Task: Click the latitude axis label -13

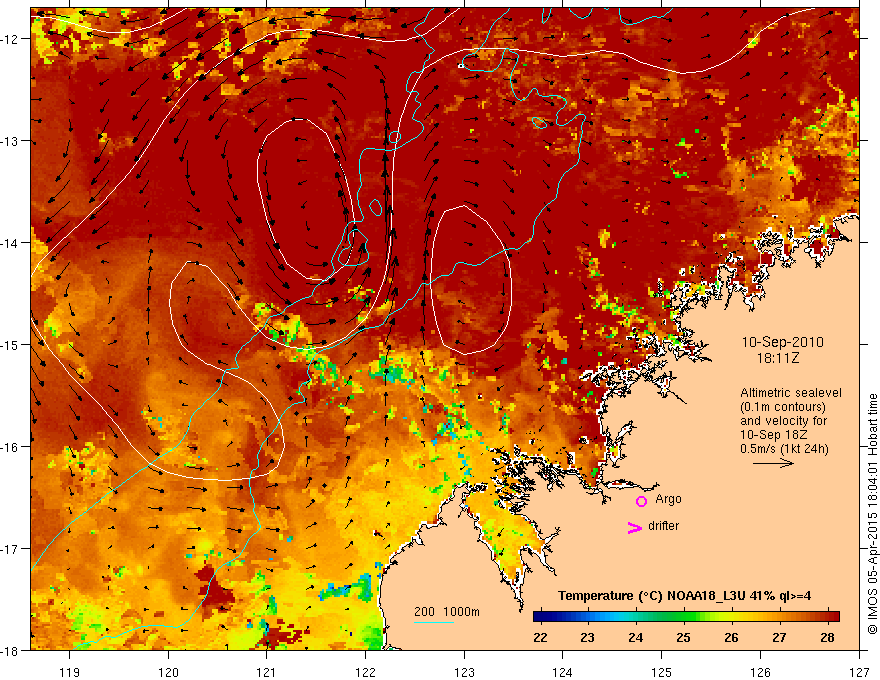Action: (x=10, y=141)
